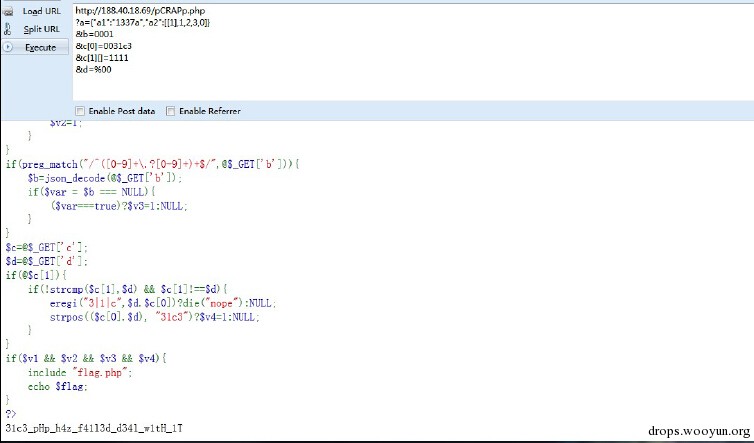Image resolution: width=754 pixels, height=443 pixels.
Task: Click the 'Enable Post data' label text
Action: pos(122,111)
